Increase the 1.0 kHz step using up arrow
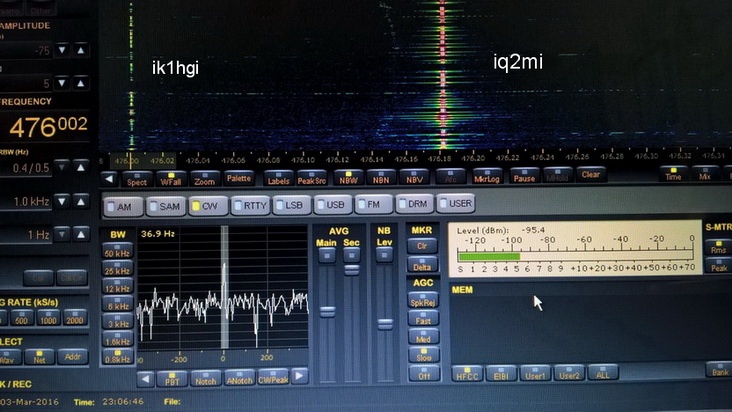732x412 pixels. coord(81,201)
